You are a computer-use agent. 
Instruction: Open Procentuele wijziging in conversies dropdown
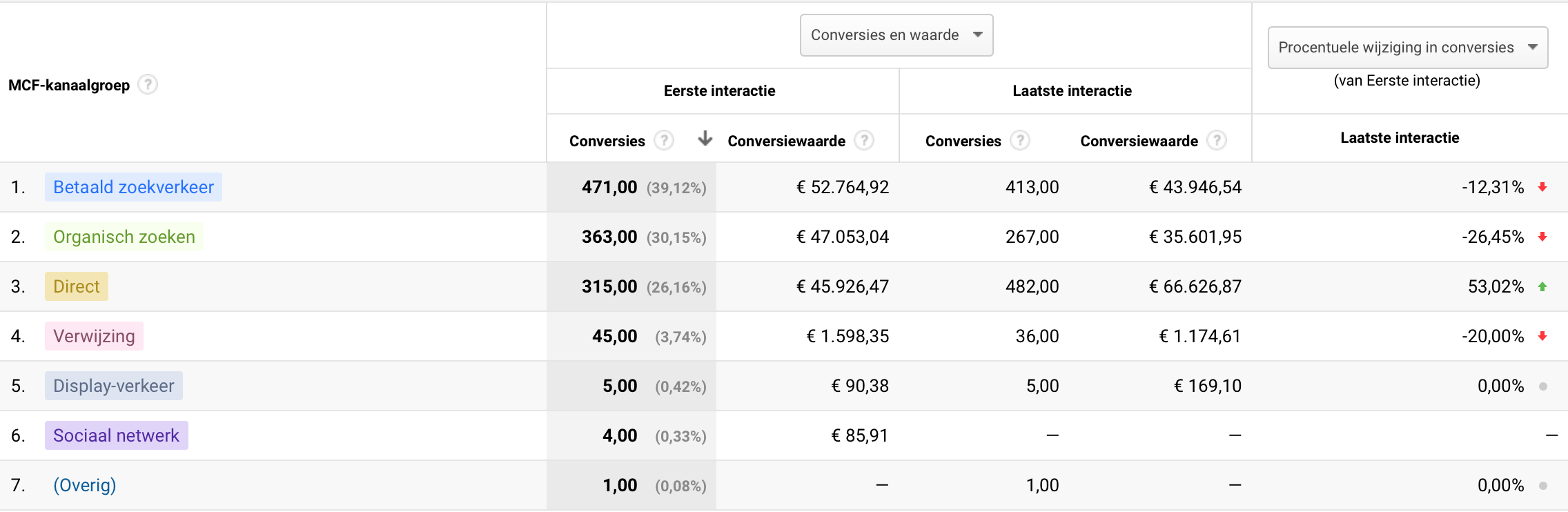[x=1407, y=48]
